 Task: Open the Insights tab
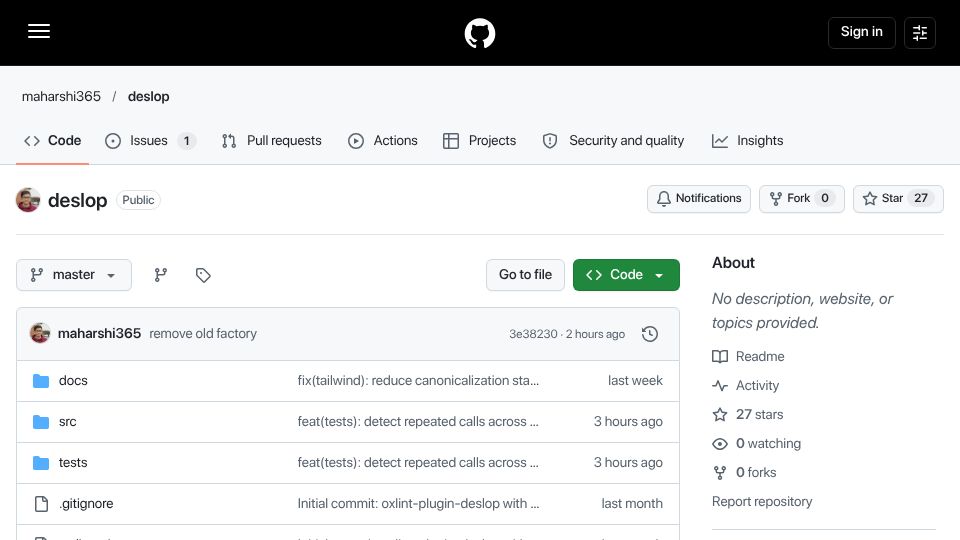748,141
